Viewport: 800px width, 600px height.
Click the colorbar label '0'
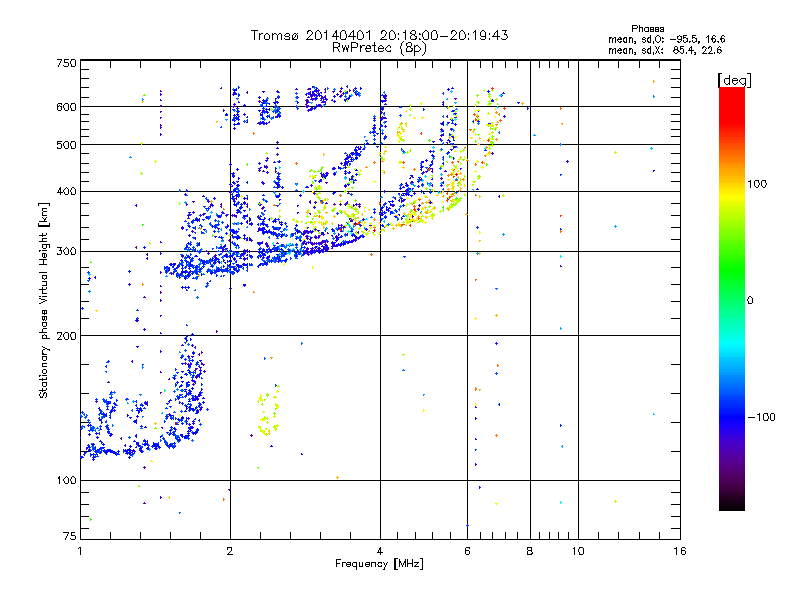pos(750,301)
